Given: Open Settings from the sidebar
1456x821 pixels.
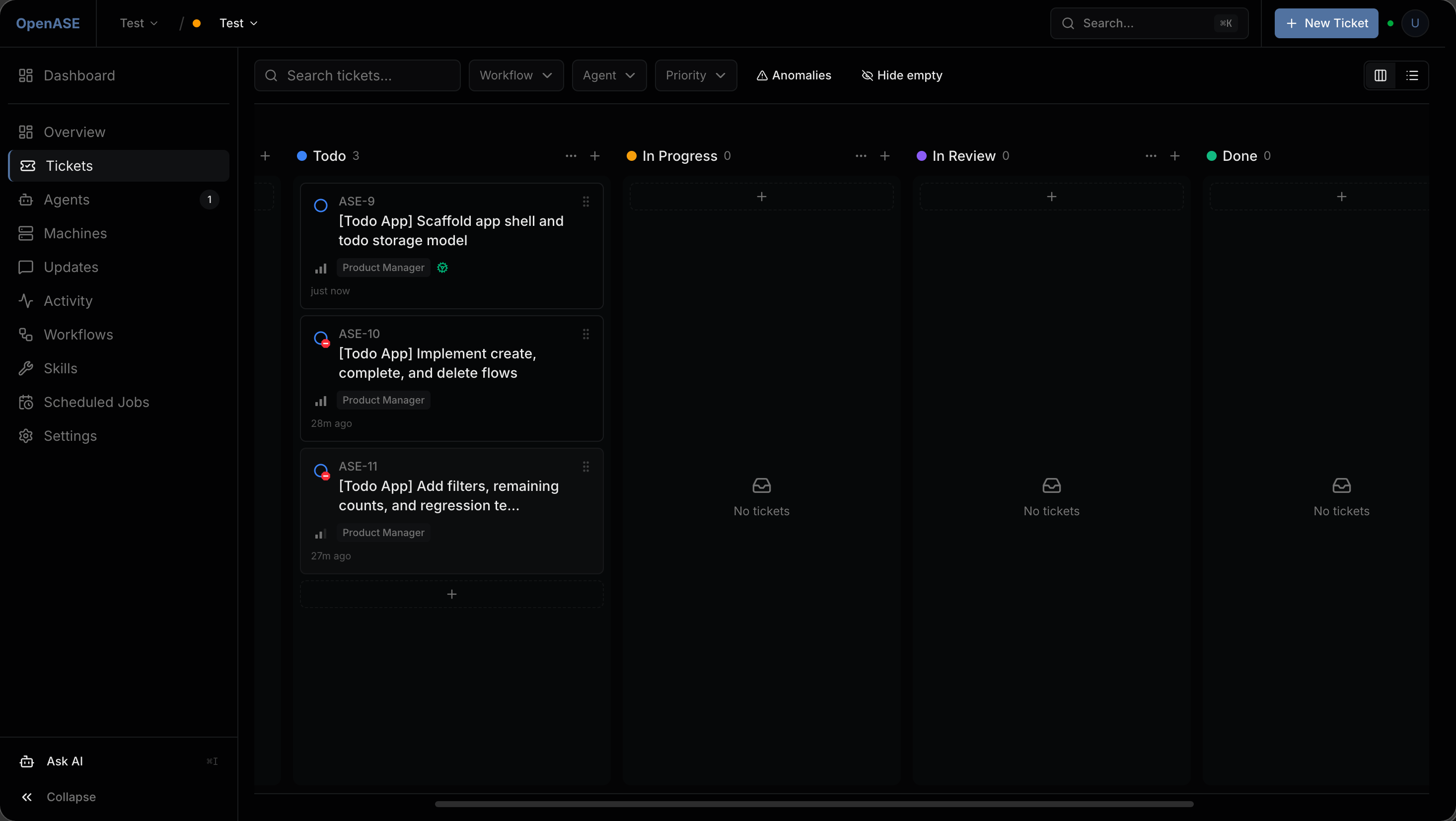Looking at the screenshot, I should (71, 436).
